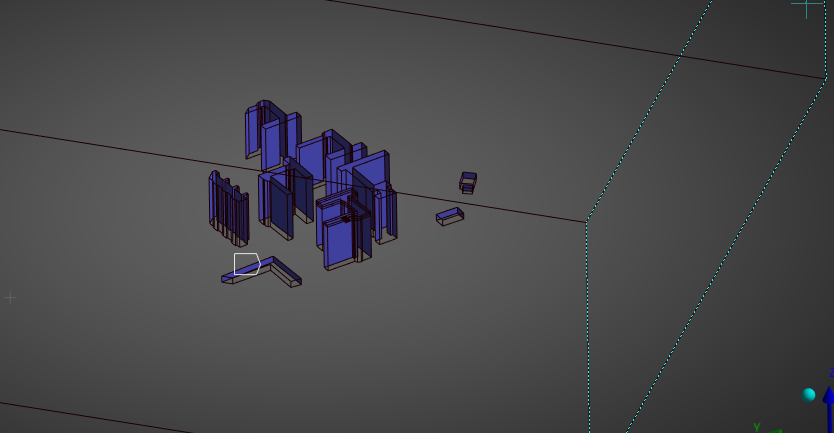The height and width of the screenshot is (433, 834).
Task: Click the white pentagon selection marker
Action: pos(247,265)
